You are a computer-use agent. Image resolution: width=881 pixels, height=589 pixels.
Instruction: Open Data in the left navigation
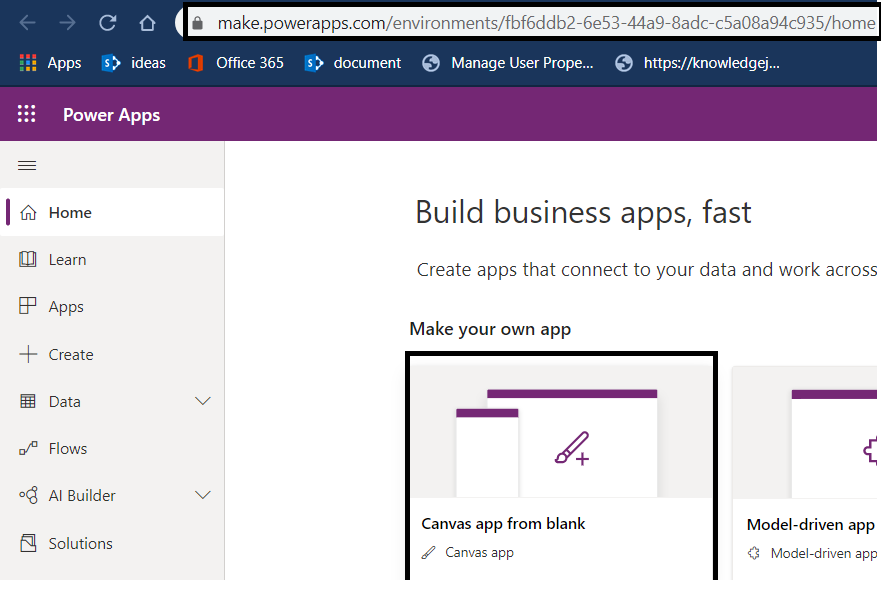[112, 401]
